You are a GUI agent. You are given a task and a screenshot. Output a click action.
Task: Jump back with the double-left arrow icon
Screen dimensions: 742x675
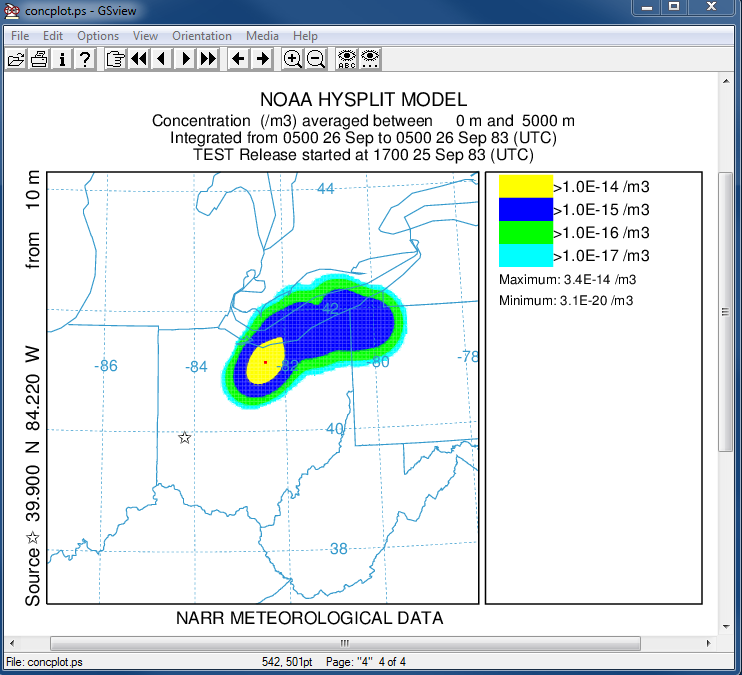138,59
